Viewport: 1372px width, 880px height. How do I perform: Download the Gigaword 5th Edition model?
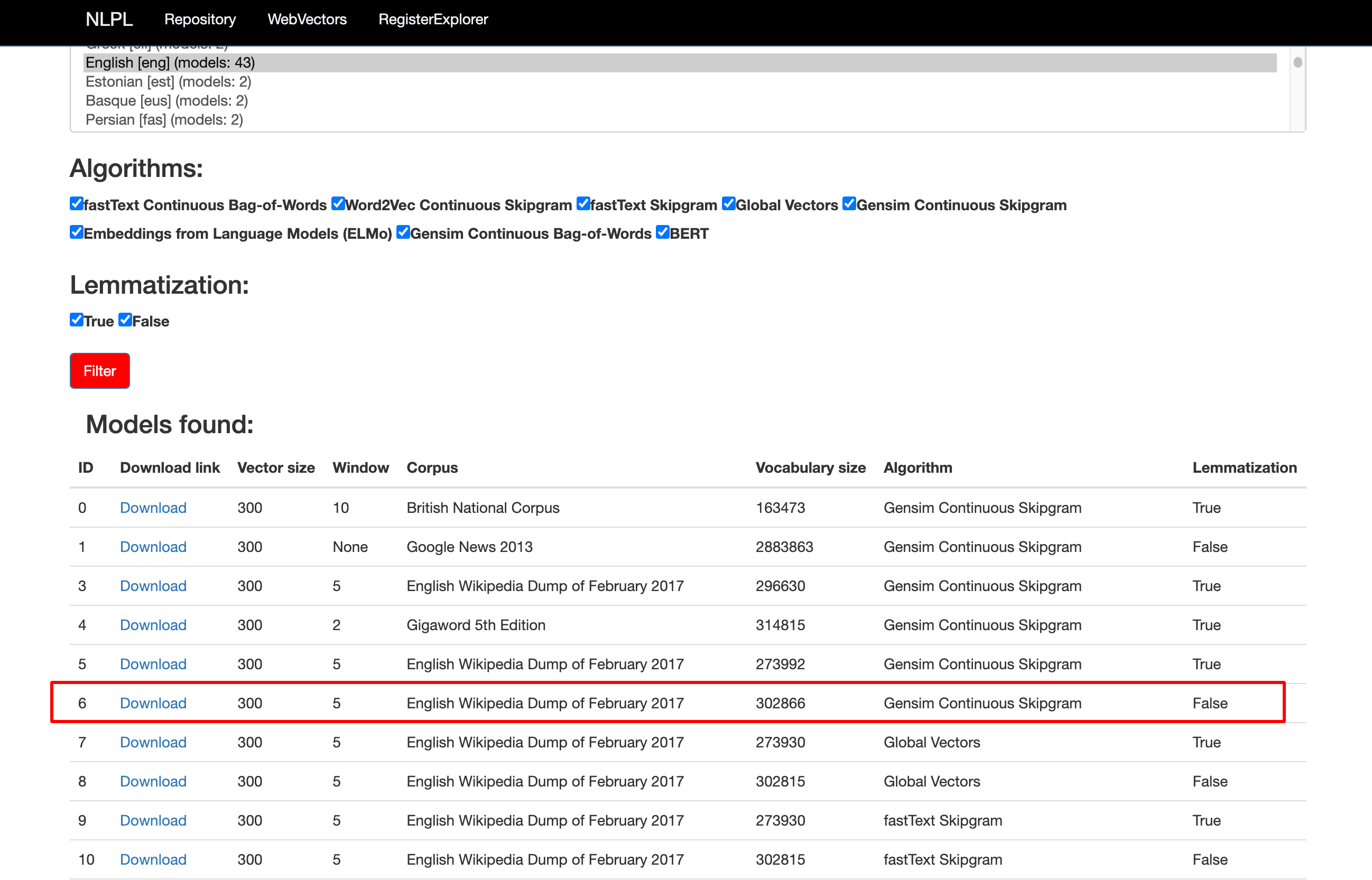(153, 625)
